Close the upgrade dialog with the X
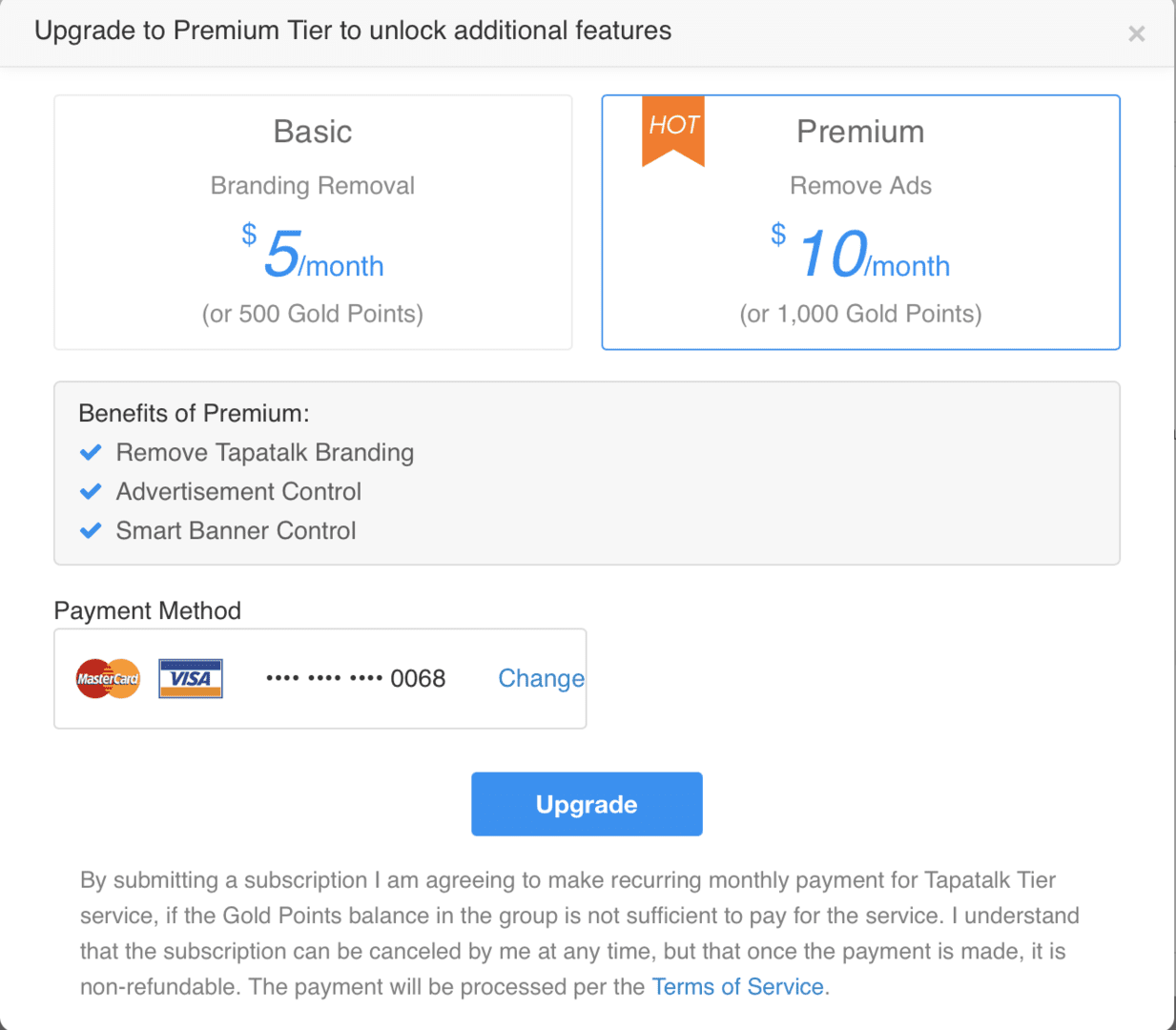 pyautogui.click(x=1136, y=34)
